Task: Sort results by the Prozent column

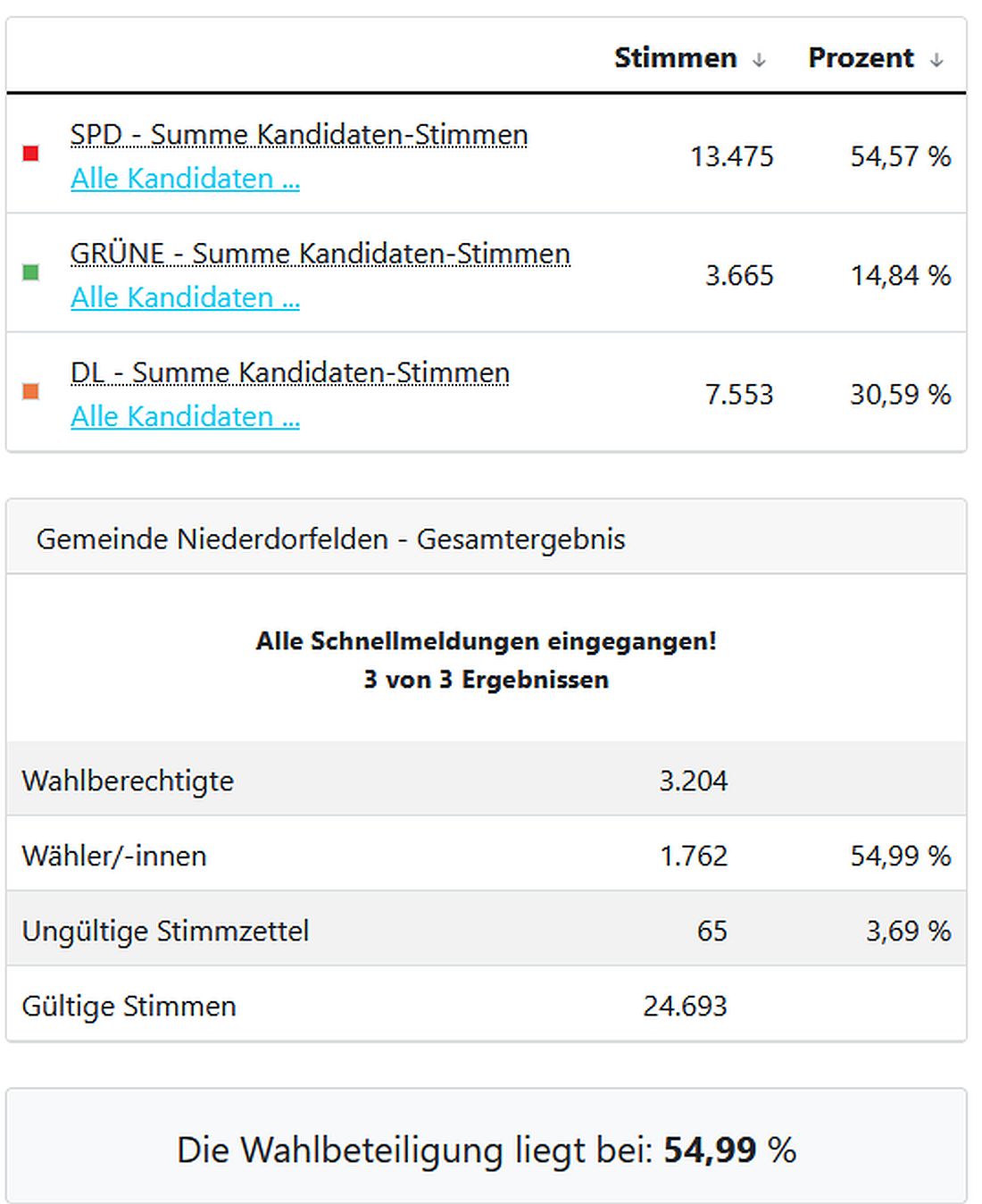Action: click(x=860, y=57)
